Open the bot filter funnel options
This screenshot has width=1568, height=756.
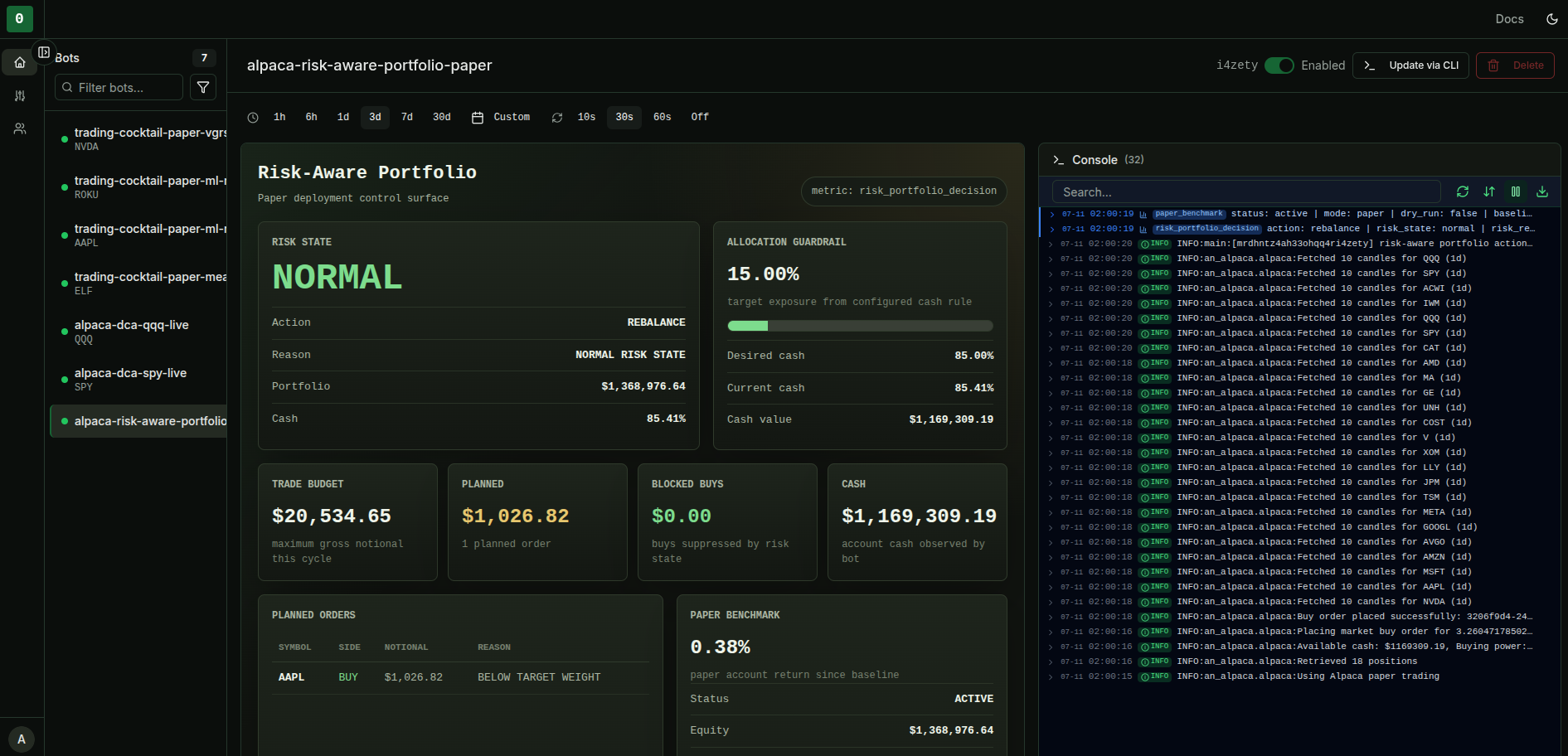(203, 87)
